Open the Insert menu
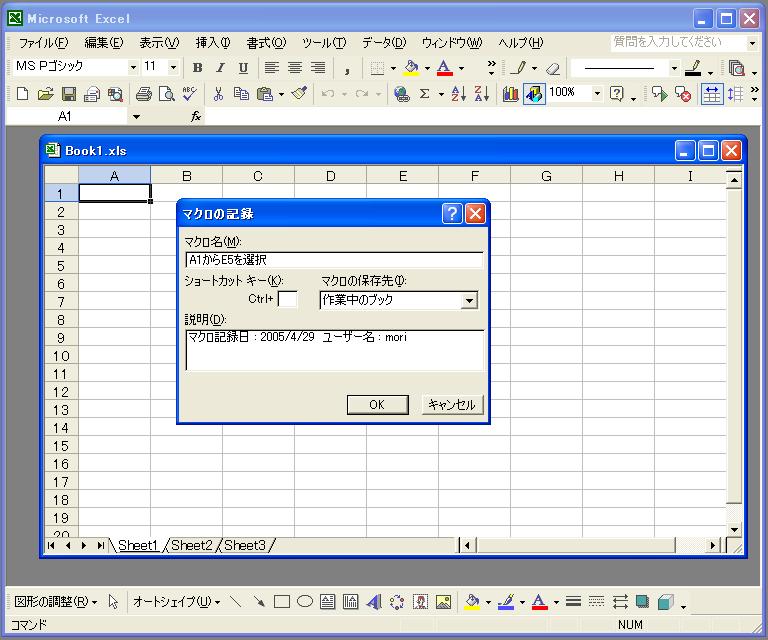 (213, 43)
